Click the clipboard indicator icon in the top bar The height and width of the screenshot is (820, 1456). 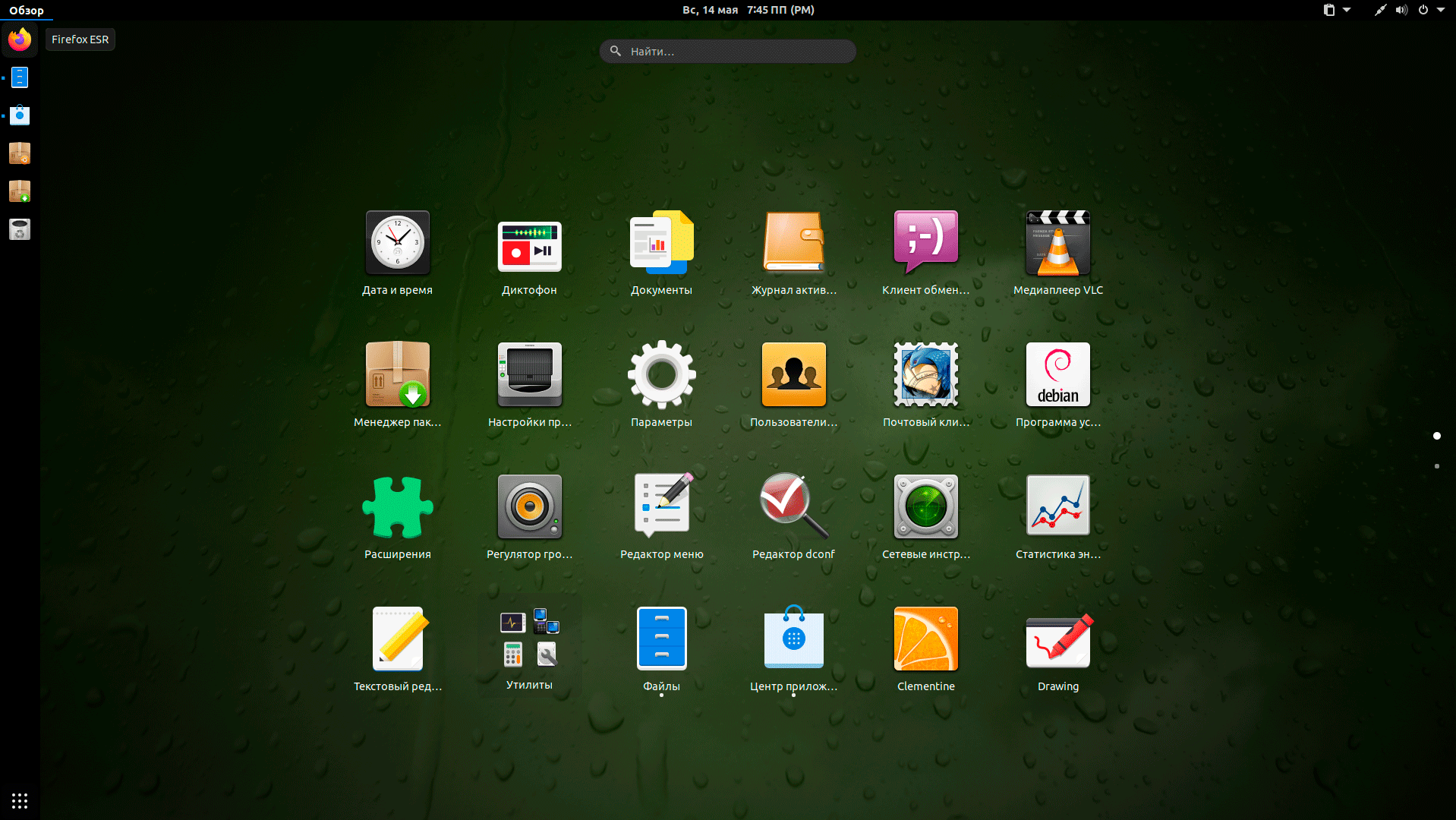[1329, 10]
